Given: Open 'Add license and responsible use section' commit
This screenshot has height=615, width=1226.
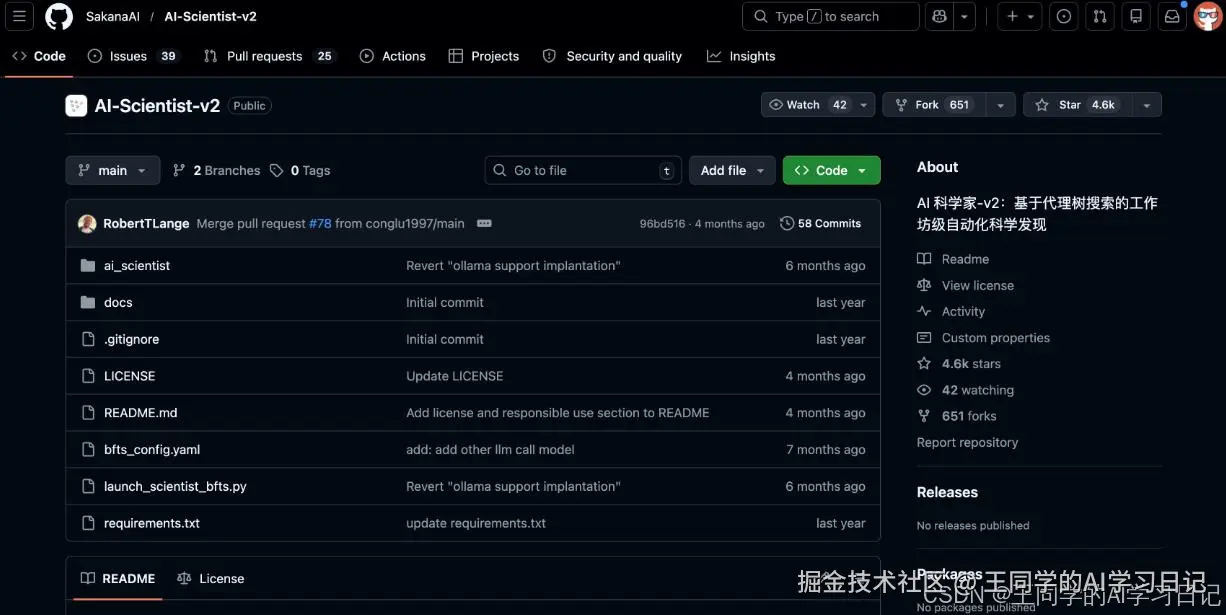Looking at the screenshot, I should [x=558, y=413].
